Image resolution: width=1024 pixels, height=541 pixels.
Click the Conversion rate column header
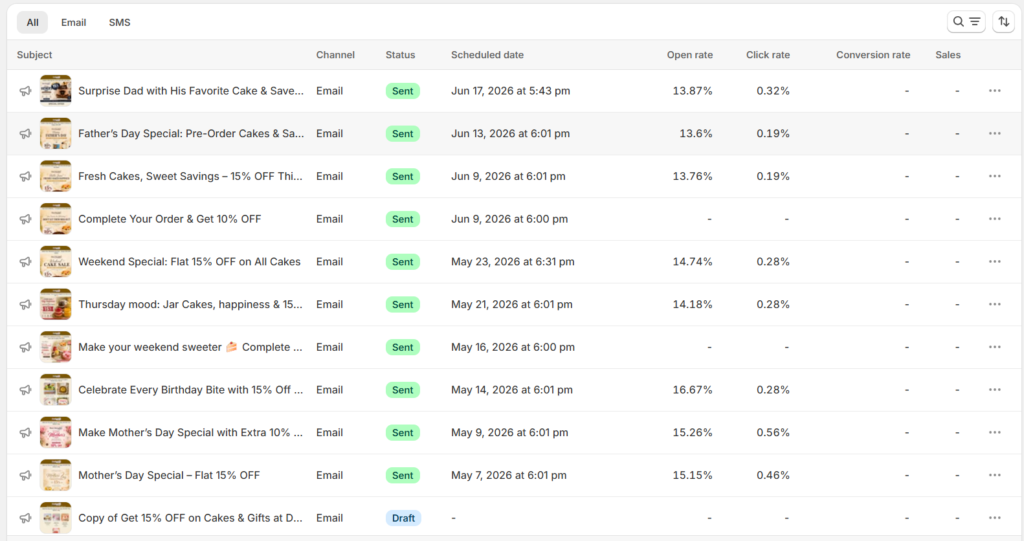point(873,55)
